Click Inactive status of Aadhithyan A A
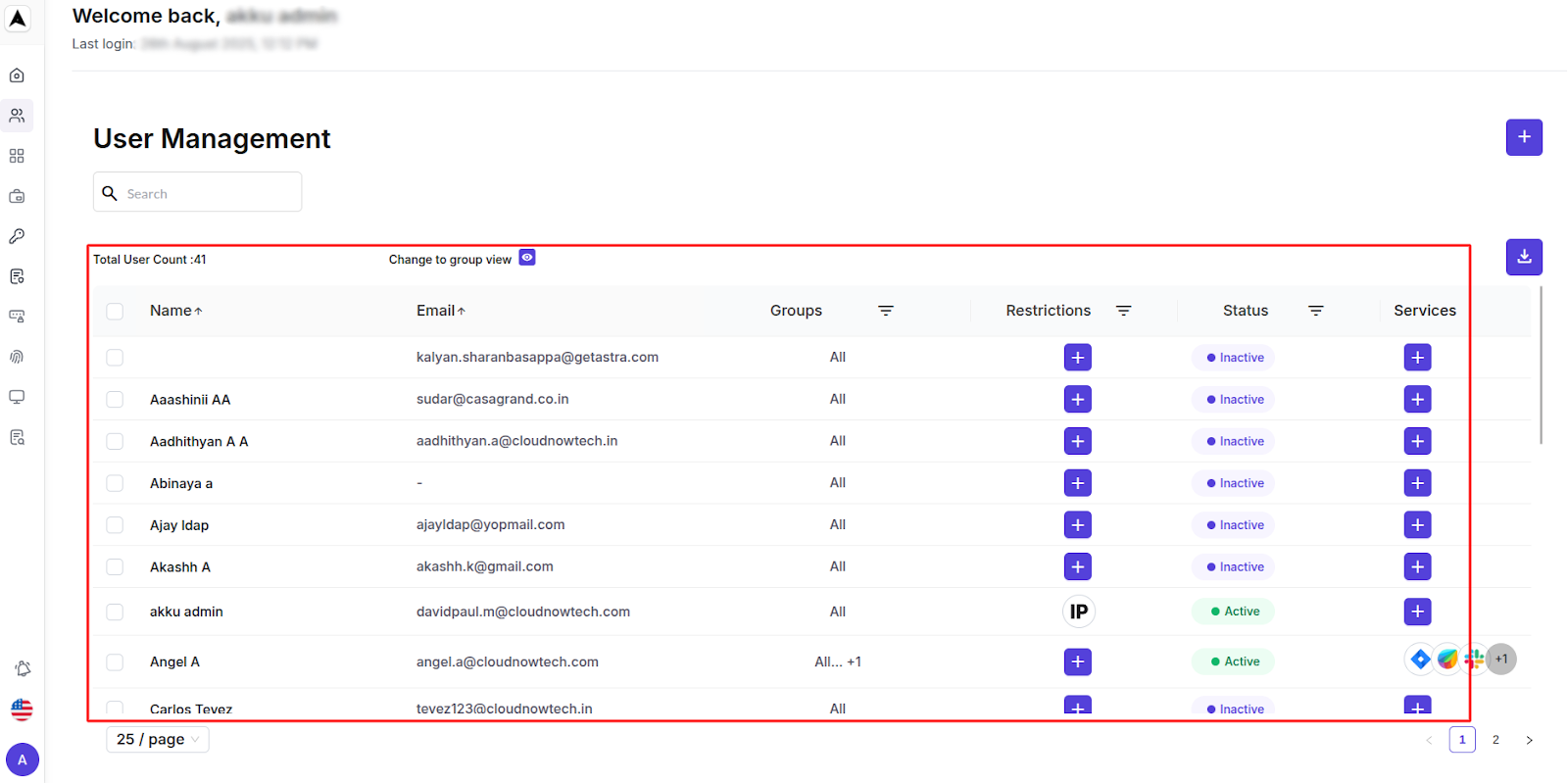1568x783 pixels. 1233,442
